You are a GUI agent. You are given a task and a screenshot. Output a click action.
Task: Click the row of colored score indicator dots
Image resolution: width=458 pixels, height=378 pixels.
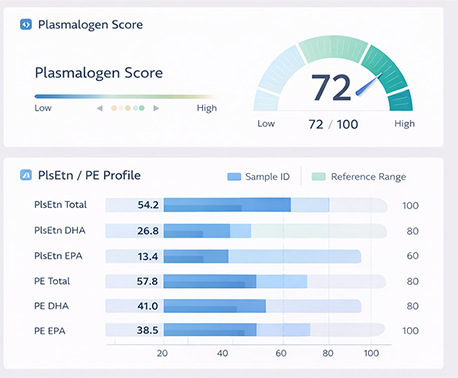coord(128,108)
